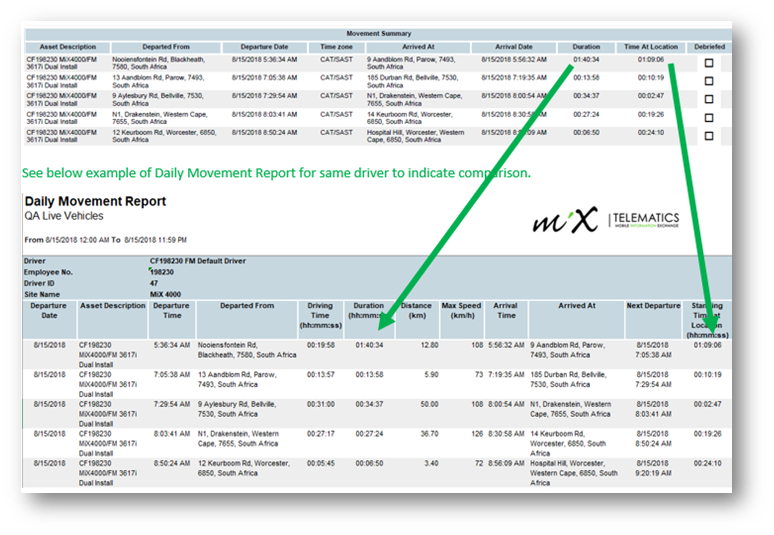
Task: Click the MiX Telematics logo
Action: 606,220
